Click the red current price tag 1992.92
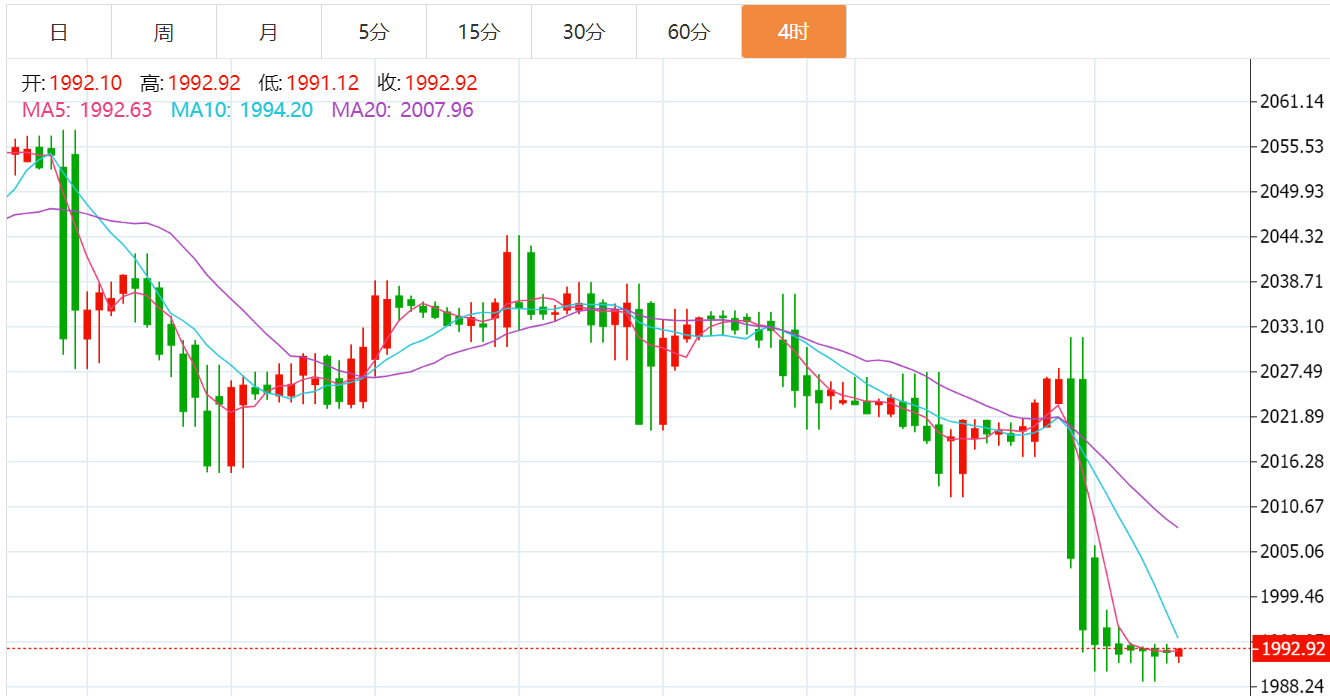 [1291, 650]
